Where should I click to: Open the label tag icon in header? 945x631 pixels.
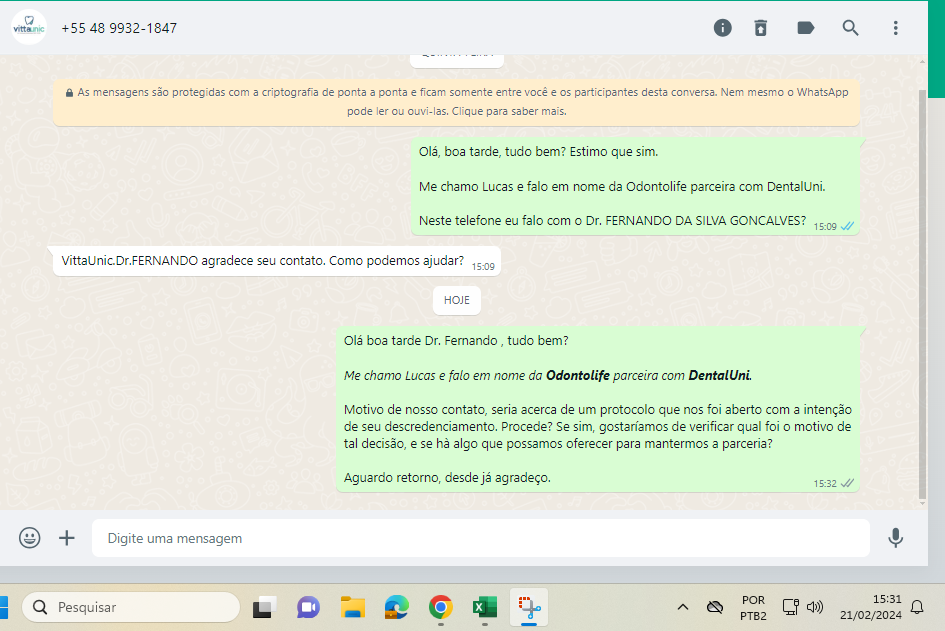click(806, 28)
